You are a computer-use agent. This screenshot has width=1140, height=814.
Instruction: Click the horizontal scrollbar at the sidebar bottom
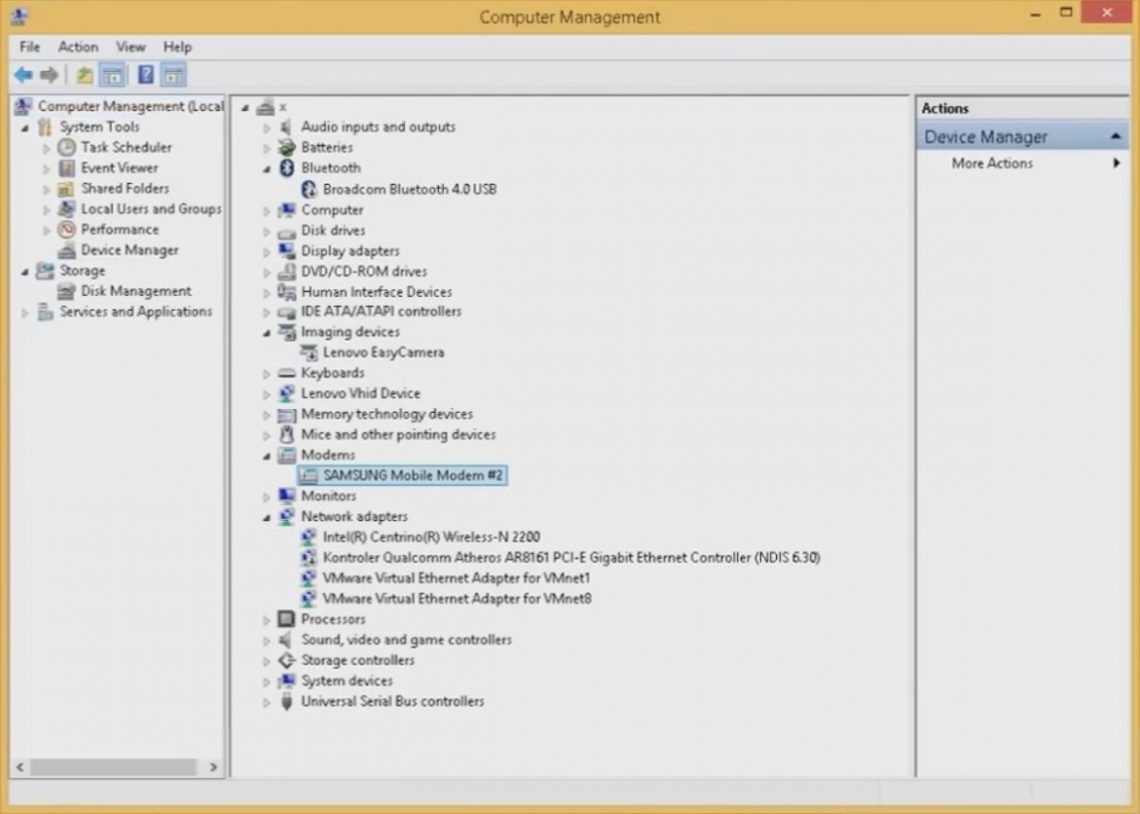click(x=115, y=766)
